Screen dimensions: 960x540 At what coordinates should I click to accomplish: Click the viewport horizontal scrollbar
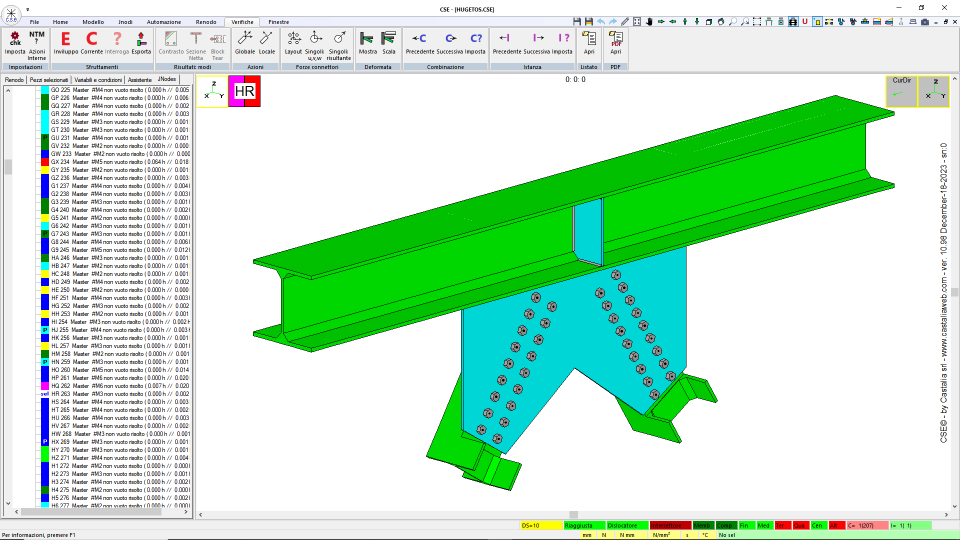(574, 514)
